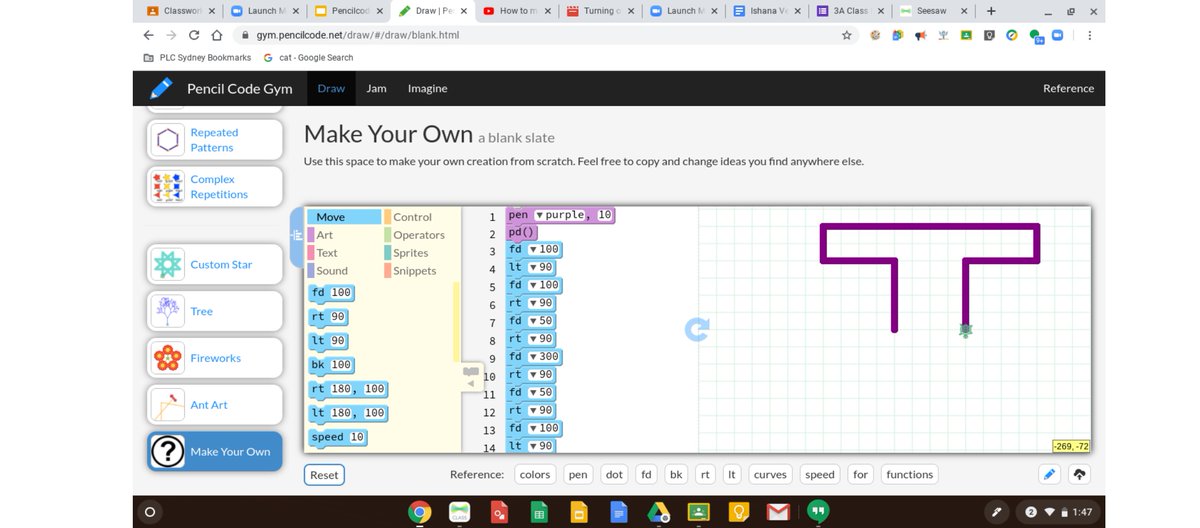
Task: Click the blue pencil edit icon below canvas
Action: pos(1050,474)
